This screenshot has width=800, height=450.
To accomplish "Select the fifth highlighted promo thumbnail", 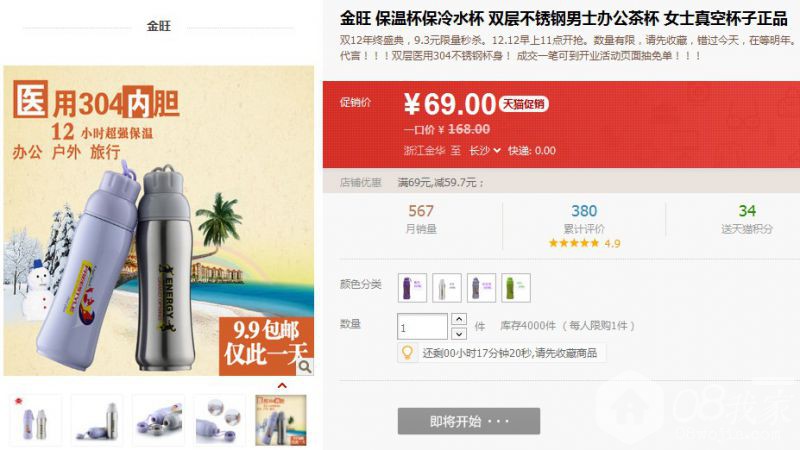I will [x=281, y=420].
